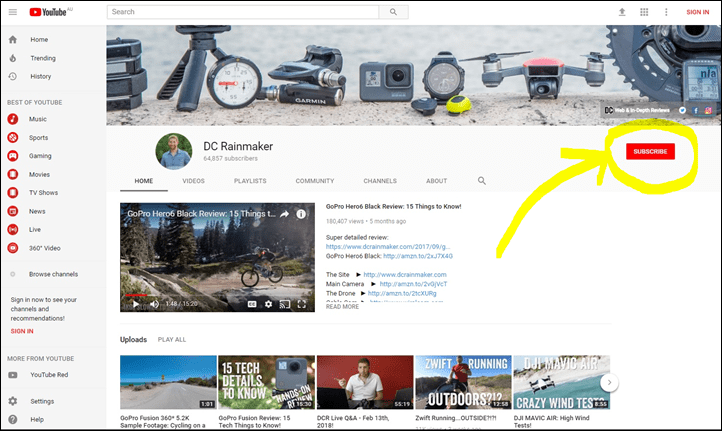Viewport: 722px width, 431px height.
Task: Open the YouTube apps grid
Action: [644, 12]
